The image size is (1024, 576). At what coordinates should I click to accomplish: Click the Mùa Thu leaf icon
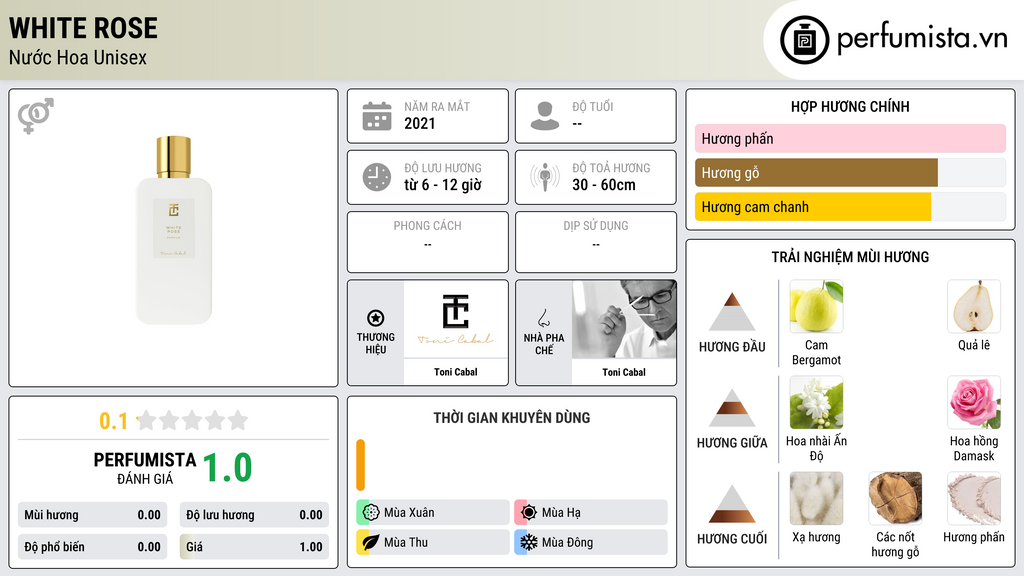(x=371, y=542)
